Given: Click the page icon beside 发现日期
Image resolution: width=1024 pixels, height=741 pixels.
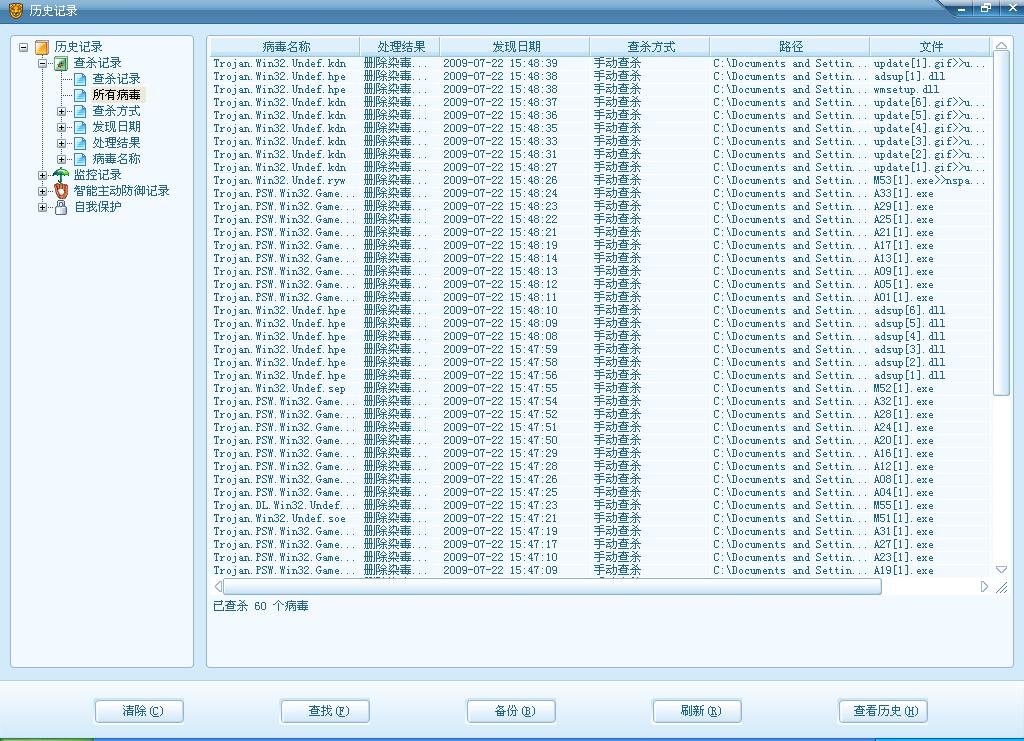Looking at the screenshot, I should 80,127.
